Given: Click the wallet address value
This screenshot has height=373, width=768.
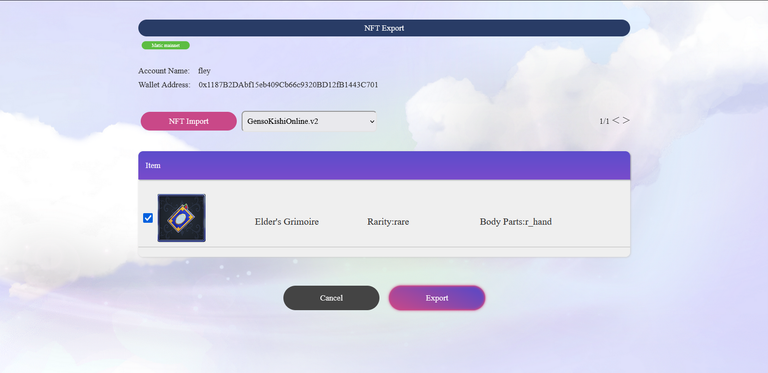Looking at the screenshot, I should (x=288, y=85).
